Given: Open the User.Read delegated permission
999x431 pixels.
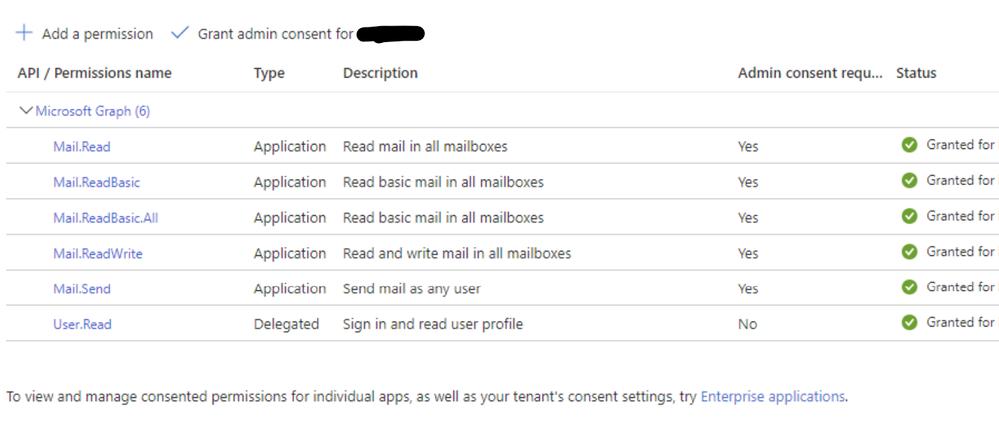Looking at the screenshot, I should coord(82,325).
